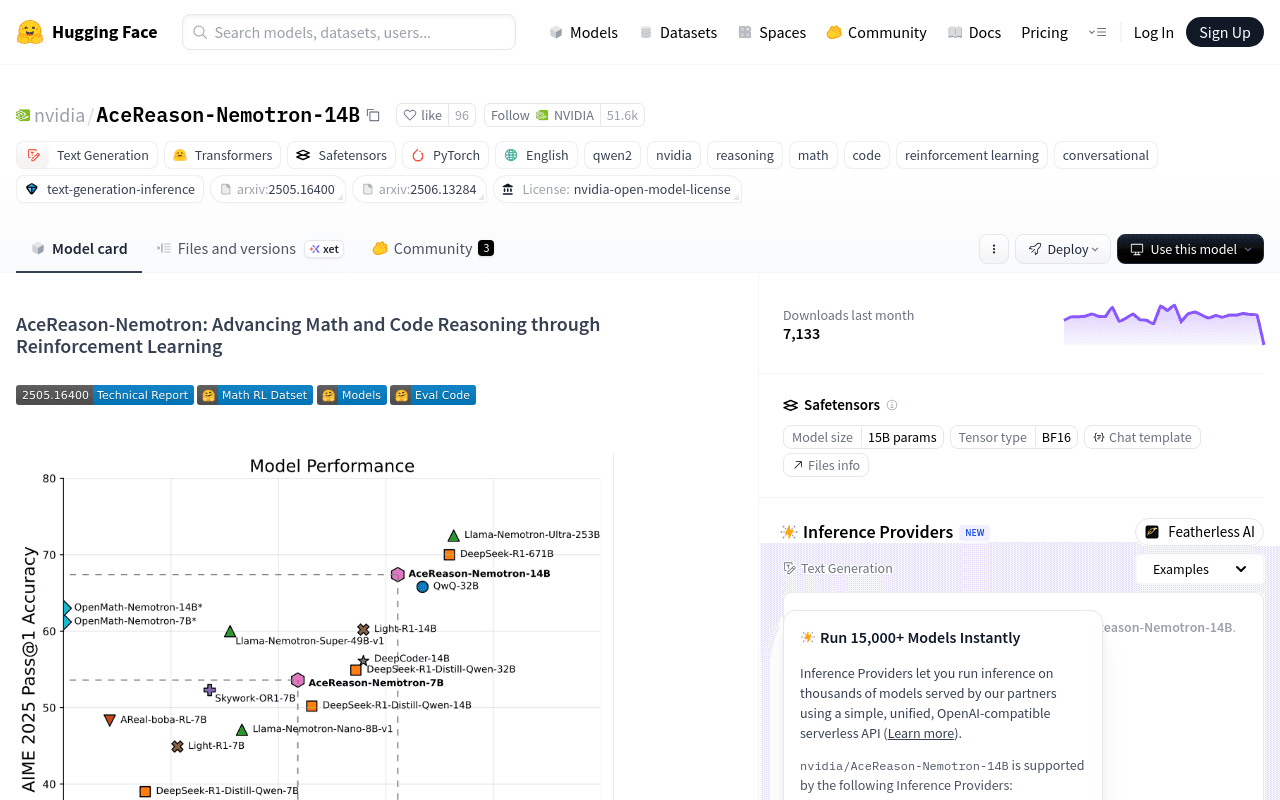Select the text-generation-inference tag
The height and width of the screenshot is (800, 1280).
click(x=110, y=189)
